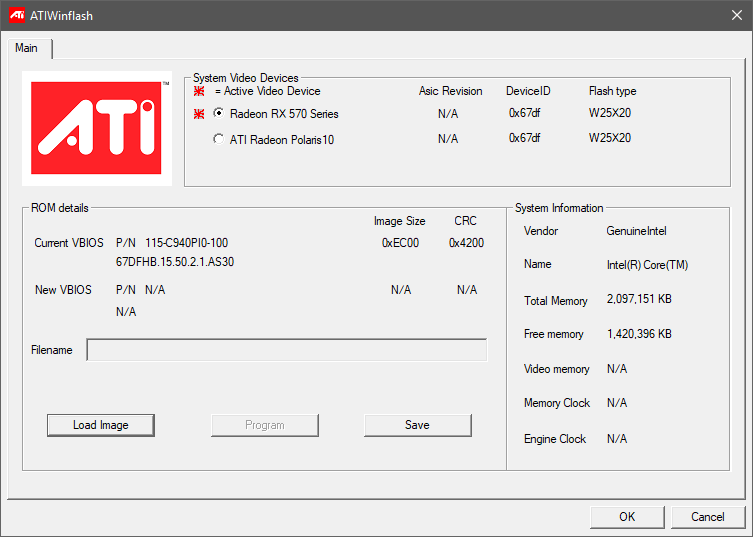Click the Flash type W25X20 for ATI Radeon Polaris10
The image size is (753, 537).
tap(610, 138)
